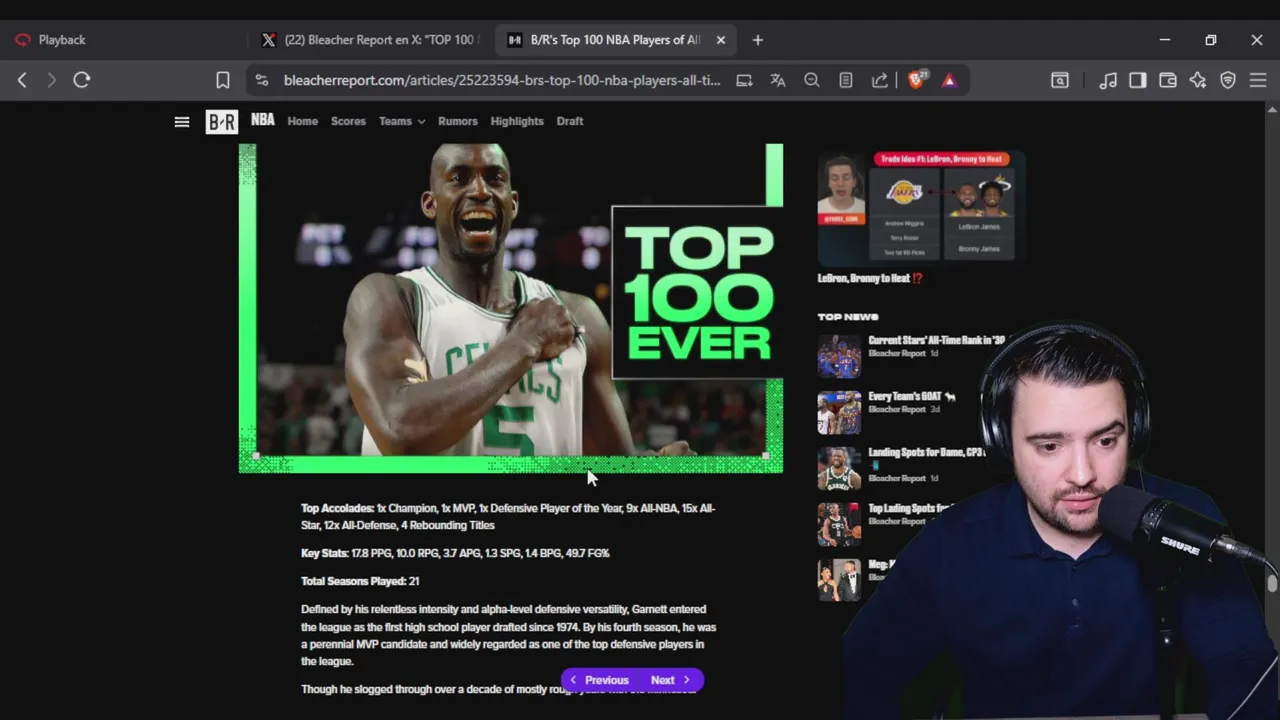Open the Brave VPN shield icon
The image size is (1280, 720).
point(1228,80)
